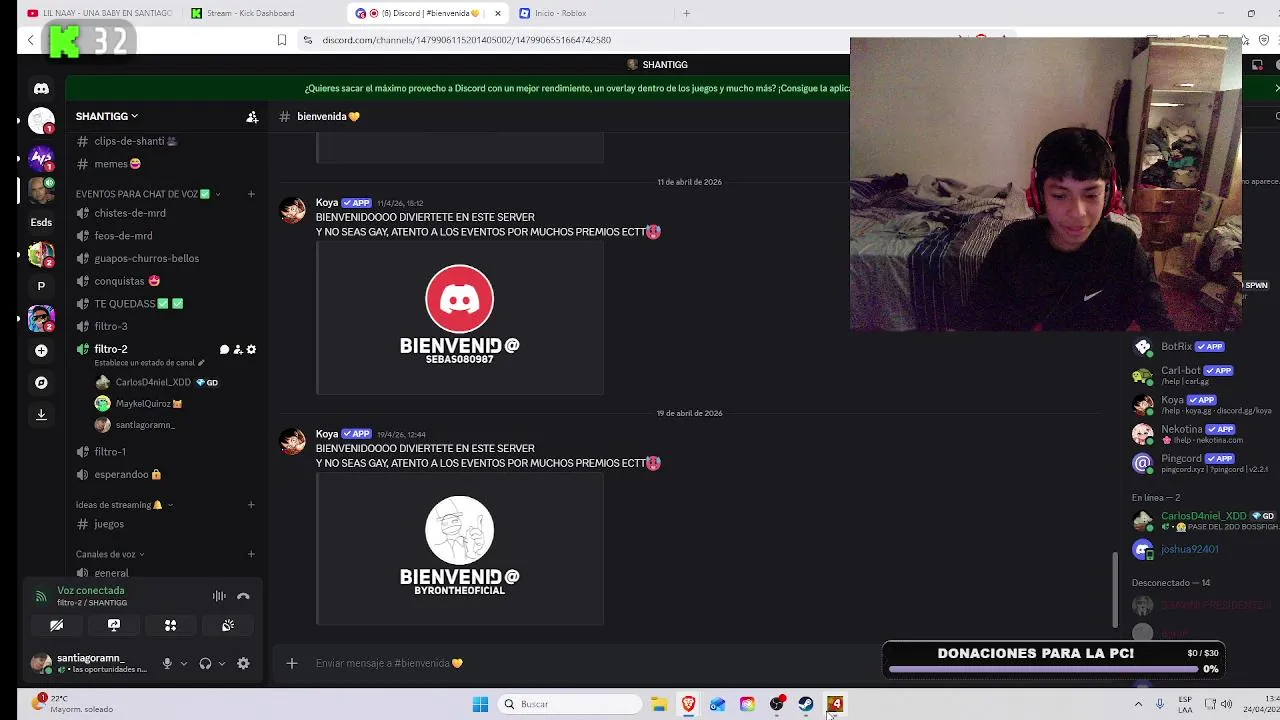Add channel to EVENTOS PARA CHAT DE VOZ
The height and width of the screenshot is (720, 1280).
pos(251,194)
